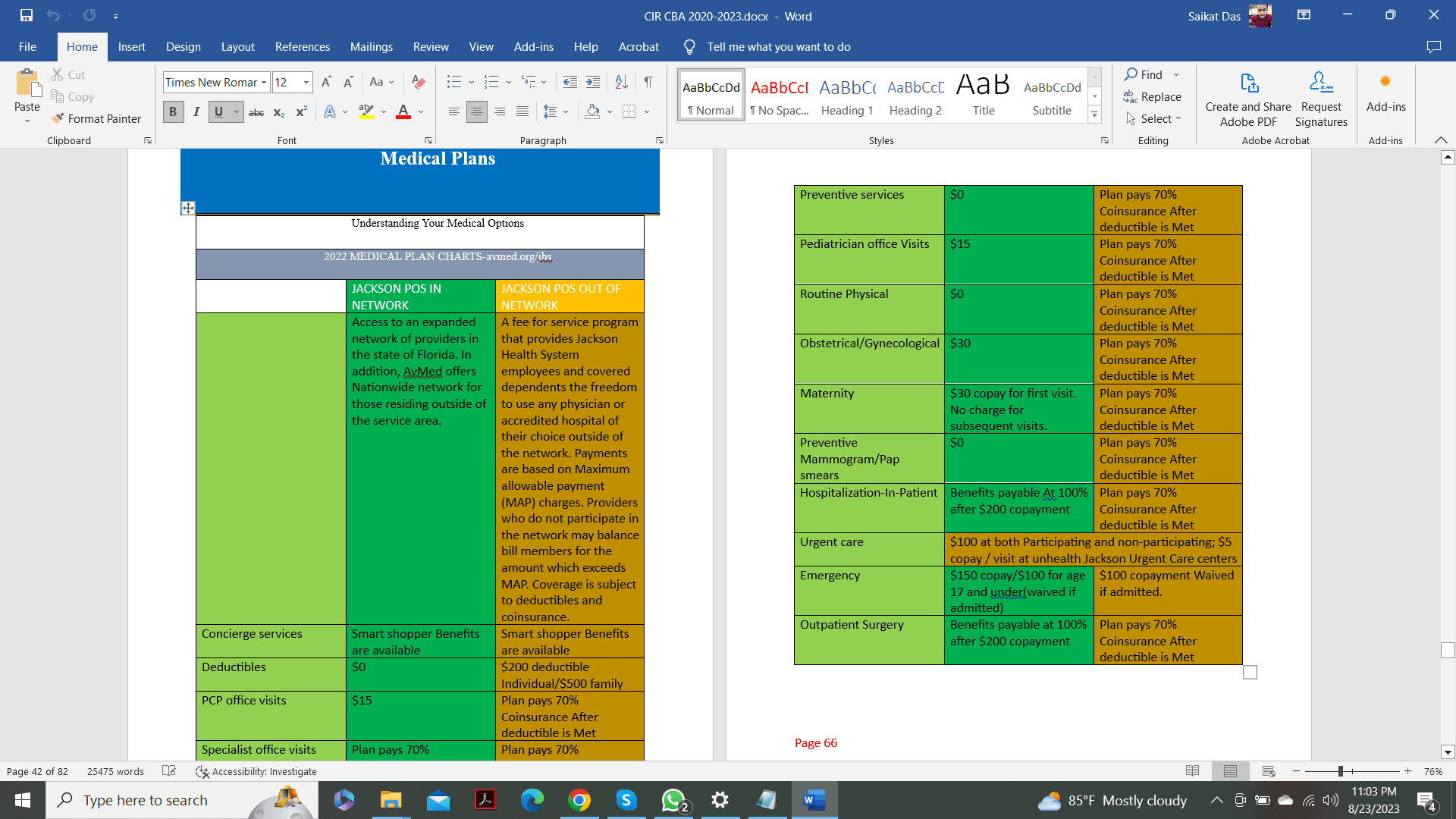This screenshot has height=819, width=1456.
Task: Decrease paragraph indent
Action: pyautogui.click(x=570, y=82)
